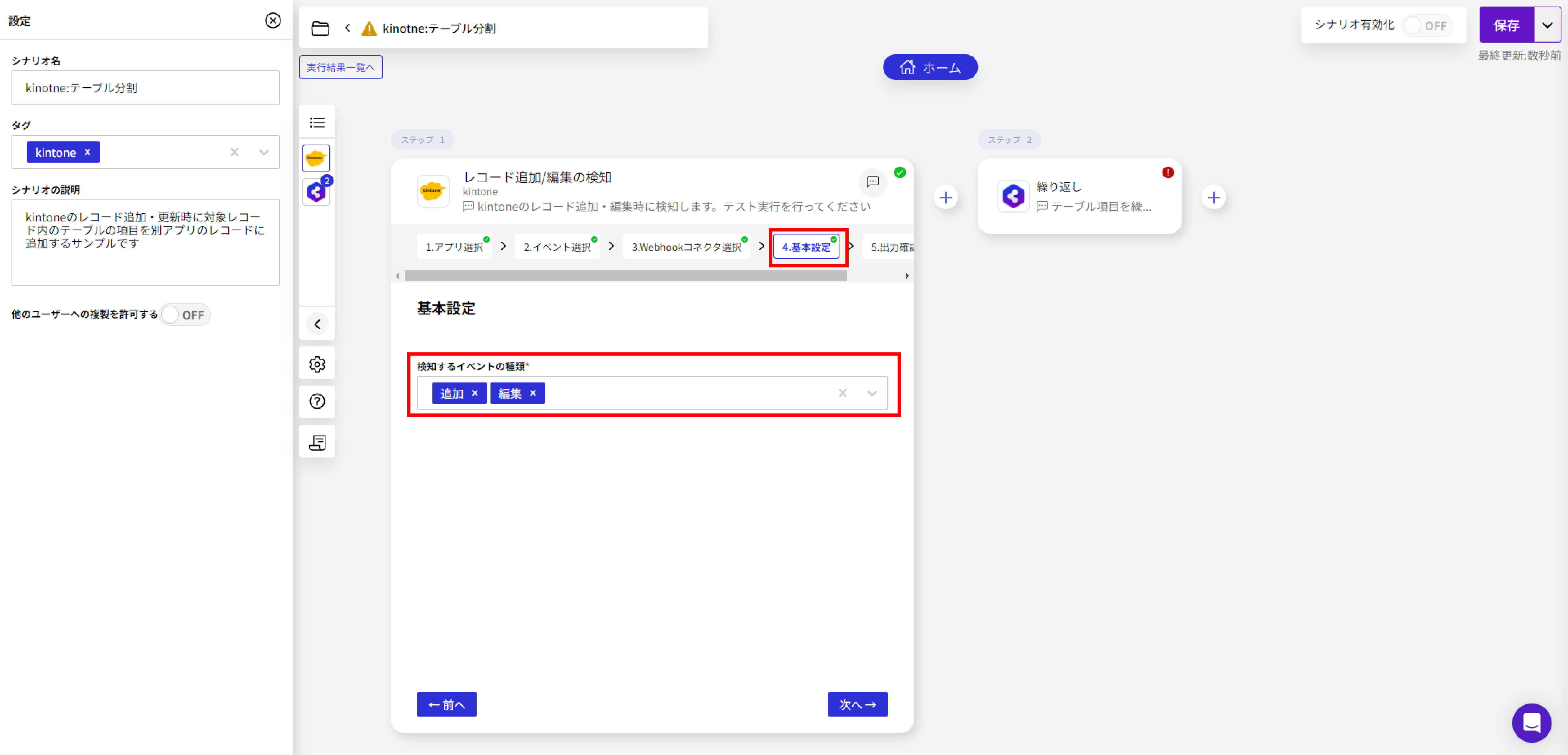Click the 保存 button
Viewport: 1568px width, 755px height.
pyautogui.click(x=1507, y=25)
